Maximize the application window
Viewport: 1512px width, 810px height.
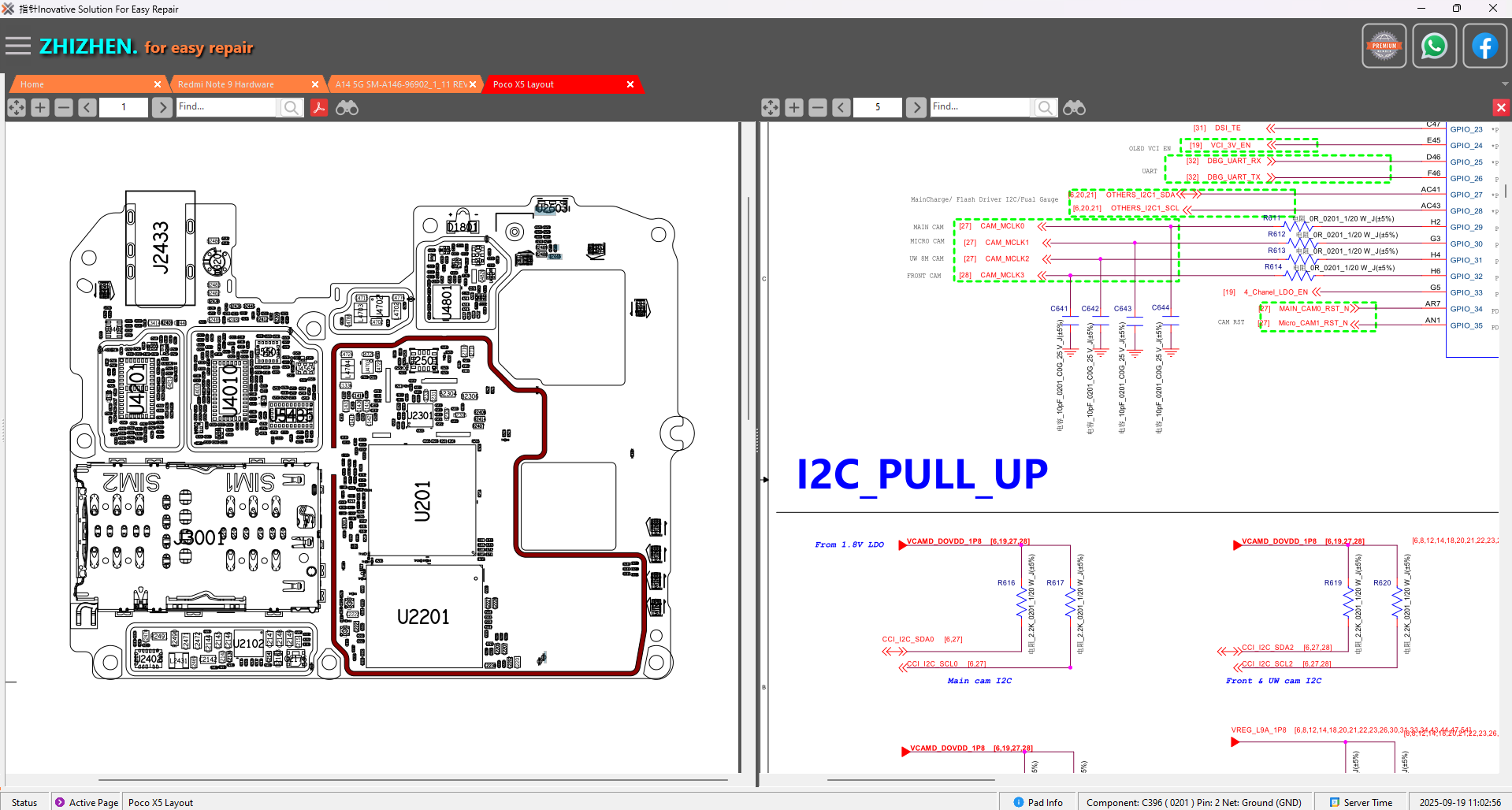[x=1457, y=9]
